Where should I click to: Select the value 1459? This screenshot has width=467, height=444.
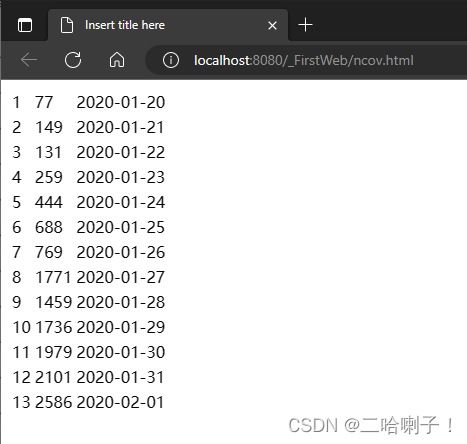tap(53, 302)
